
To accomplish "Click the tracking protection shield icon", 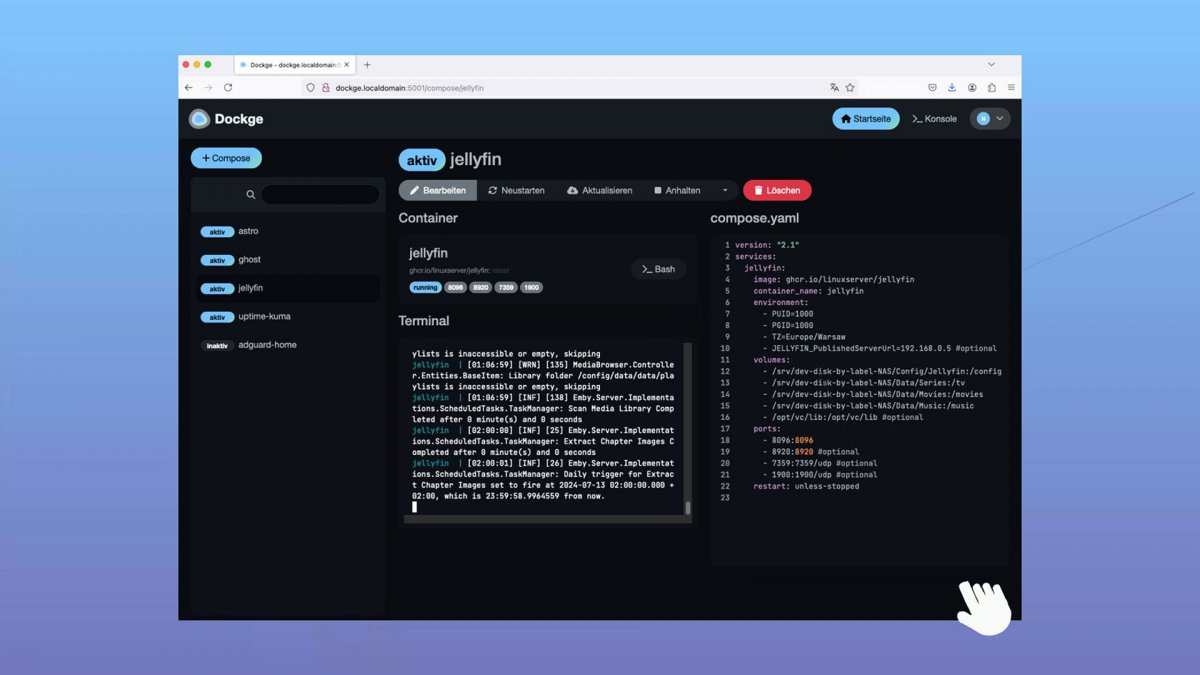I will (310, 88).
